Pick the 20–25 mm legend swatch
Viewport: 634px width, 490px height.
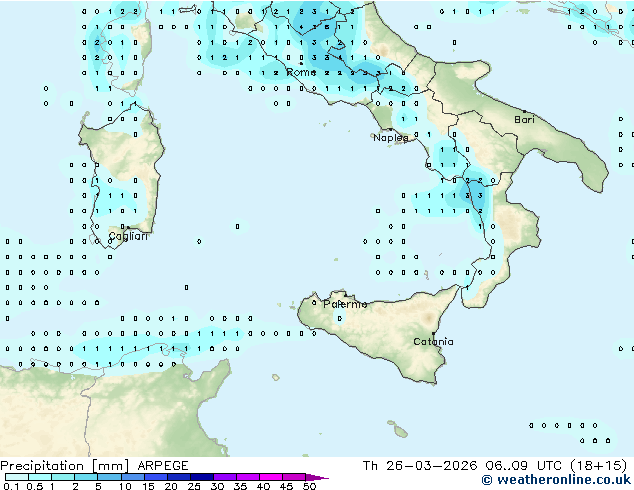[x=178, y=477]
